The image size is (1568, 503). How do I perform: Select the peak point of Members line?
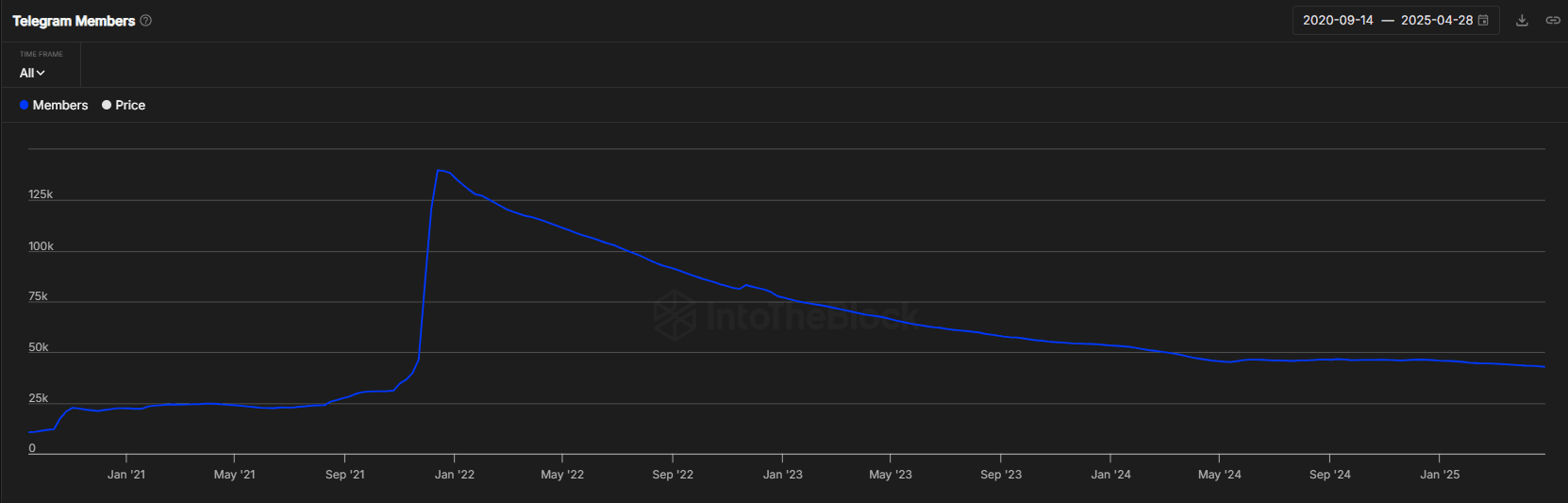(x=439, y=171)
